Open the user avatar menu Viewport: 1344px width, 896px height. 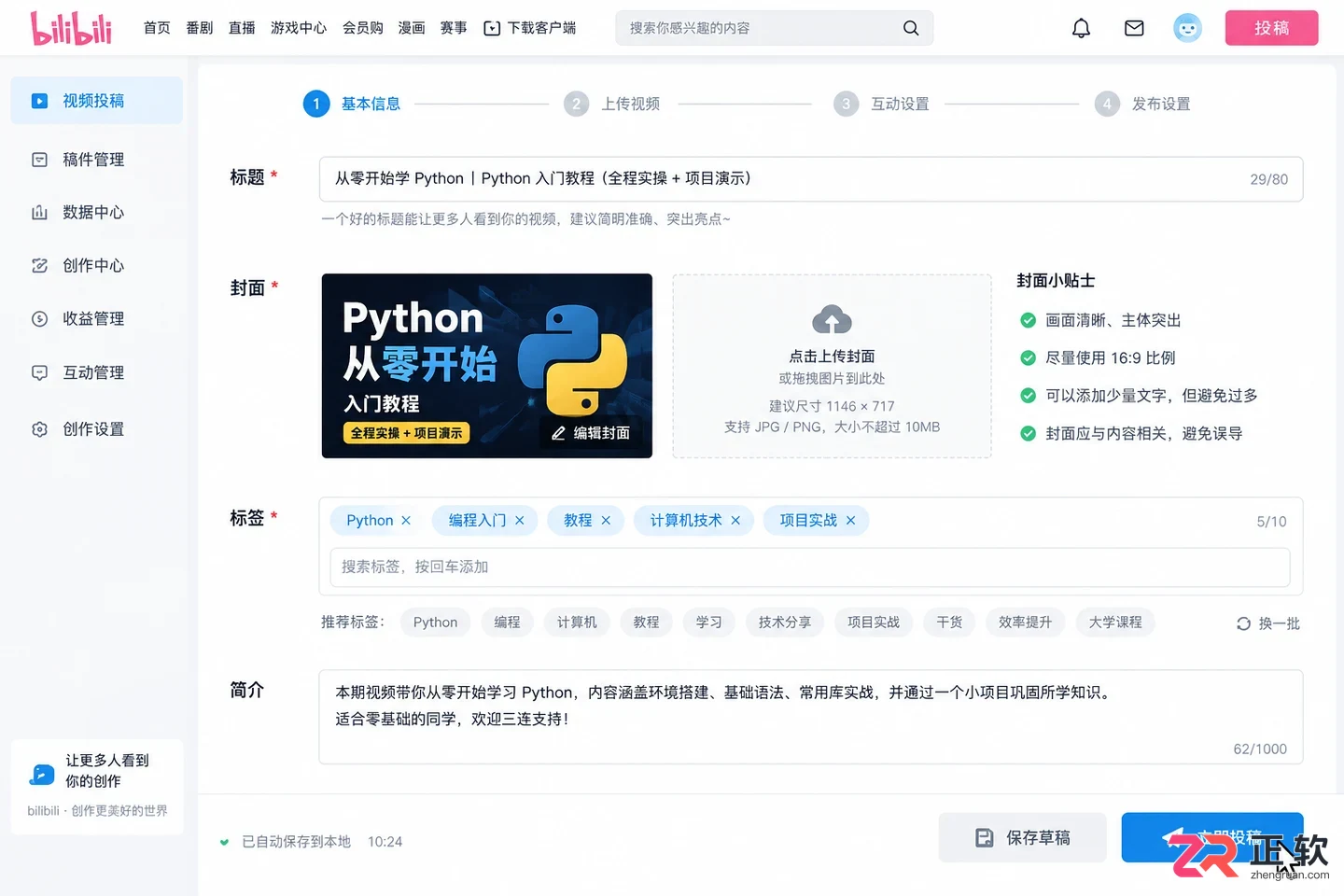click(x=1187, y=28)
